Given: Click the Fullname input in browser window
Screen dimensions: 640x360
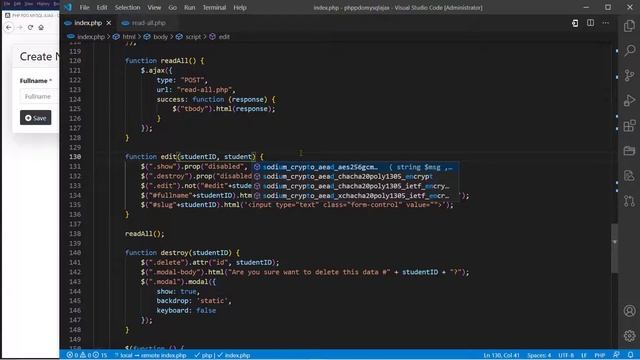Looking at the screenshot, I should tap(39, 97).
